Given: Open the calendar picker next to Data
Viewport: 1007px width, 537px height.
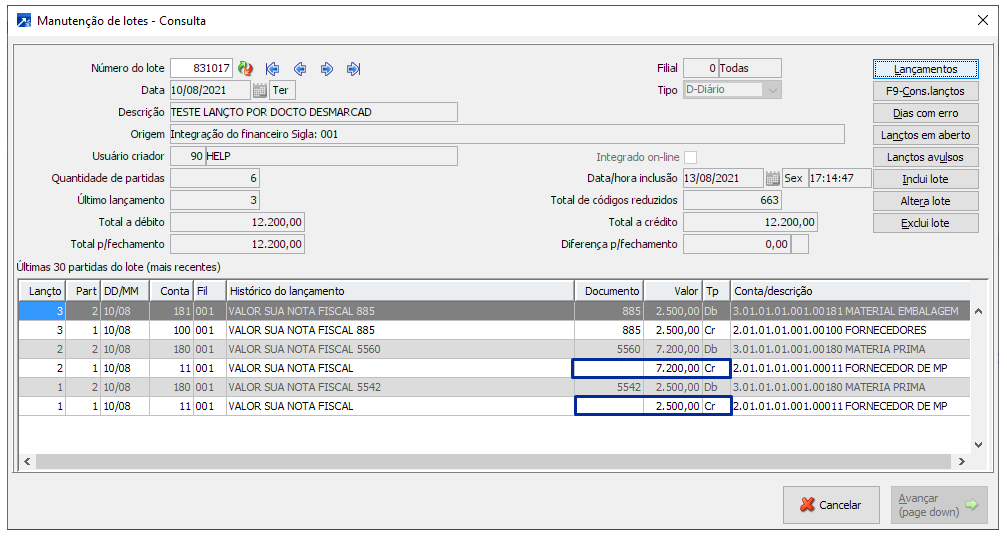Looking at the screenshot, I should coord(260,91).
